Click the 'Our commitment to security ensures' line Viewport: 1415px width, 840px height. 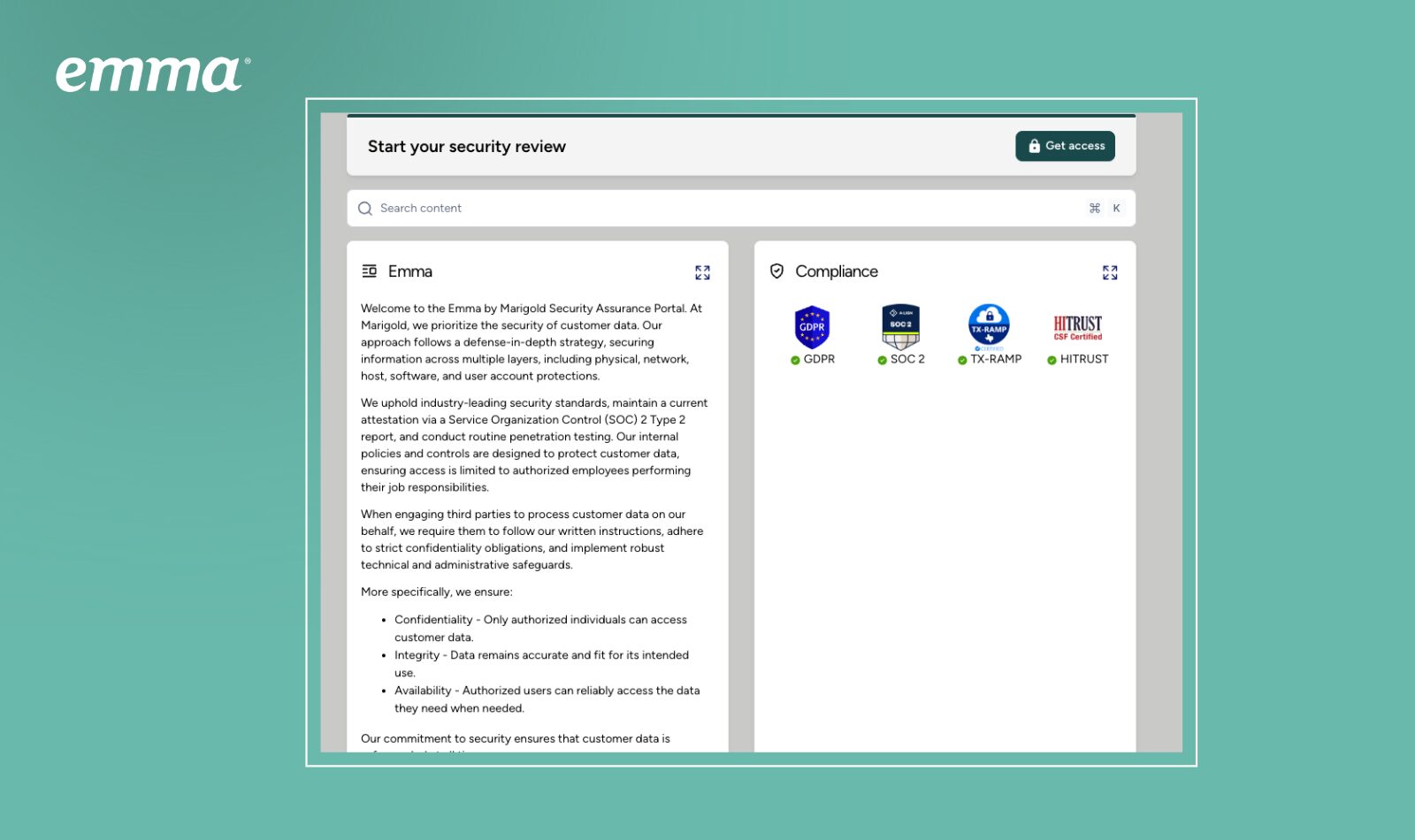tap(516, 739)
